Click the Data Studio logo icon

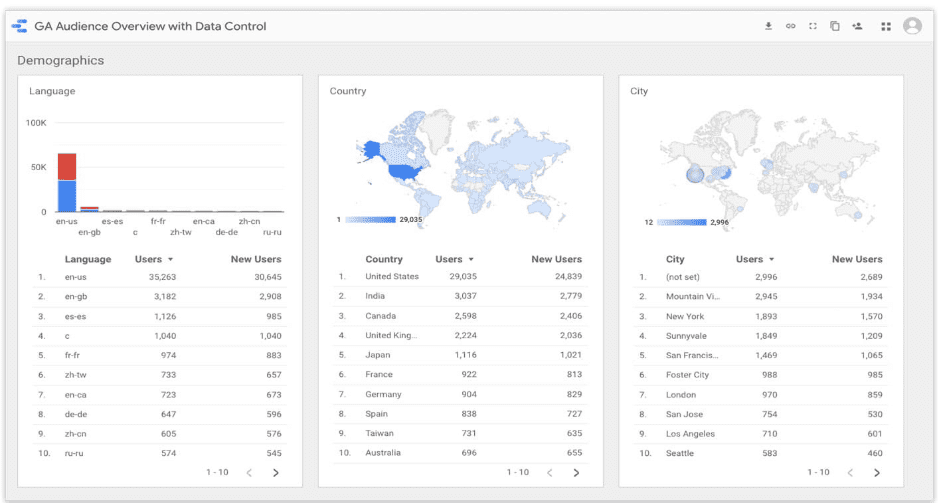click(20, 26)
